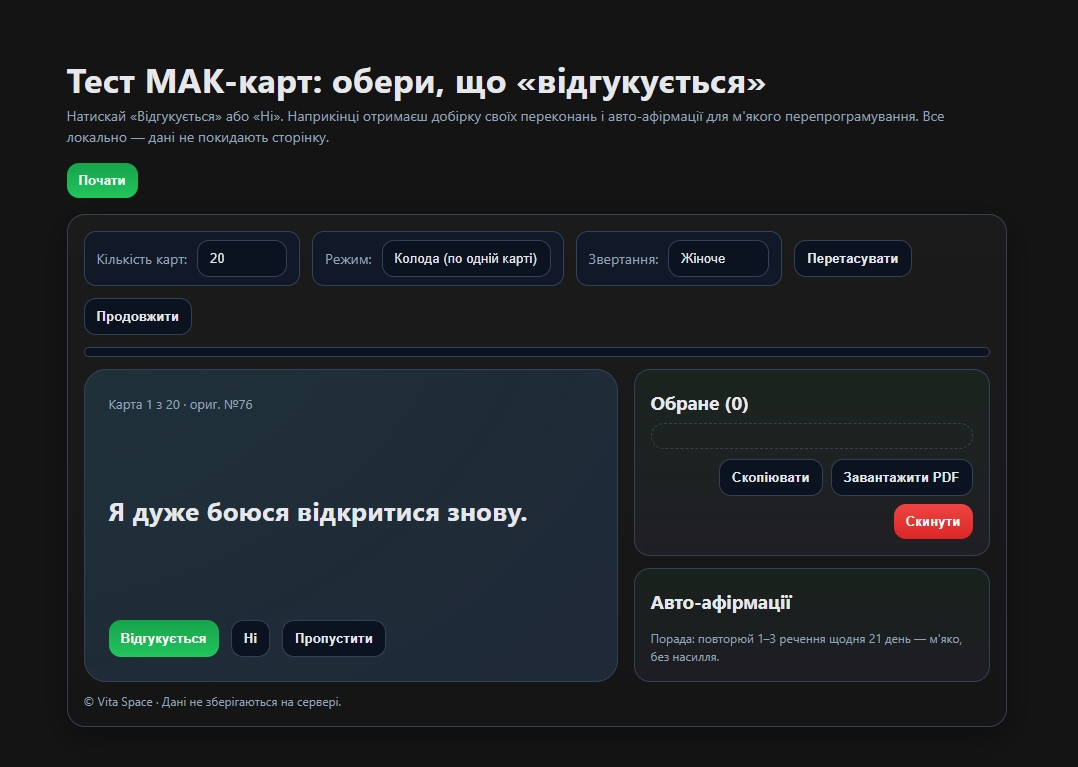Click Завантажити PDF
The height and width of the screenshot is (767, 1078).
point(901,478)
